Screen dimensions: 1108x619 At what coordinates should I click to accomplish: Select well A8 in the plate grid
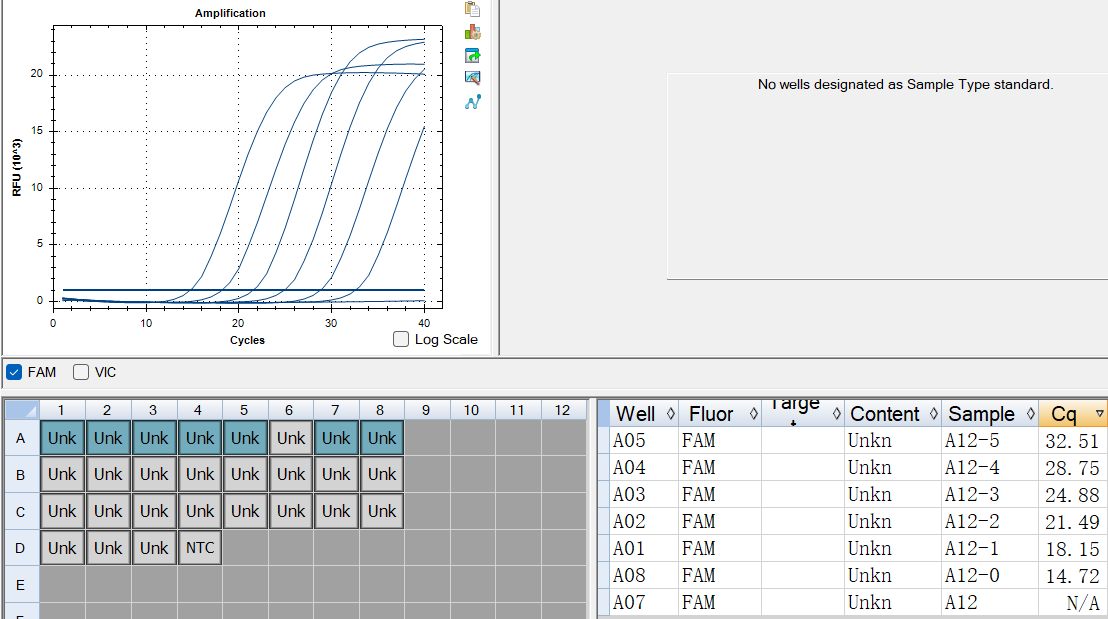(382, 438)
